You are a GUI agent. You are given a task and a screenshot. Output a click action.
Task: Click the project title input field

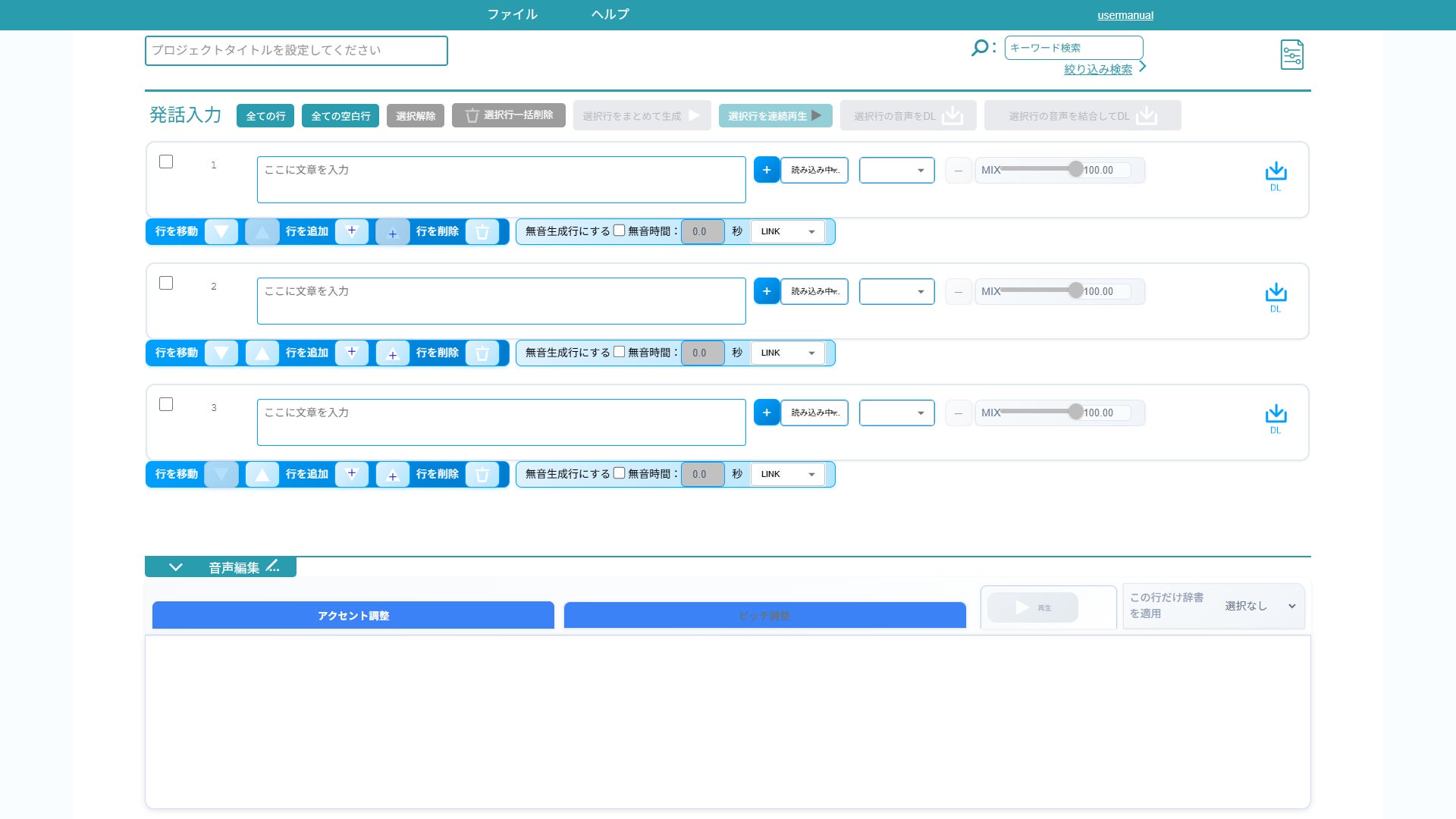coord(296,51)
